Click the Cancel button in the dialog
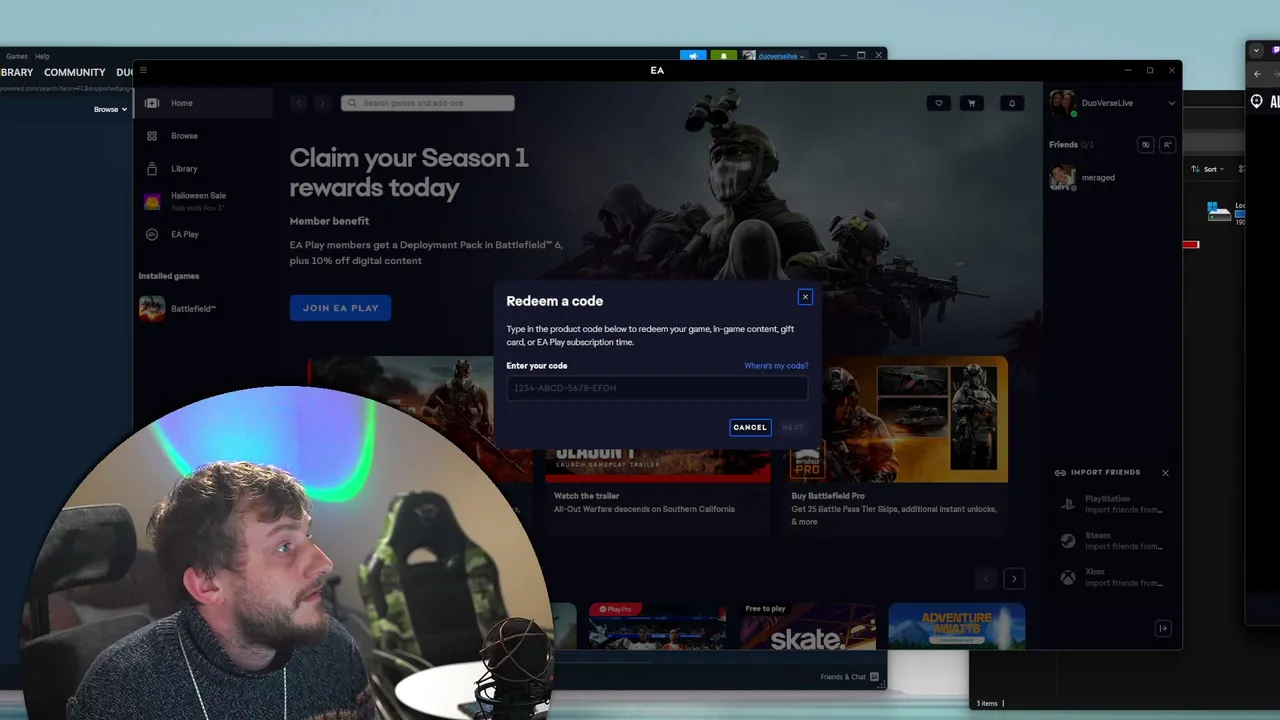This screenshot has height=720, width=1280. (x=750, y=428)
